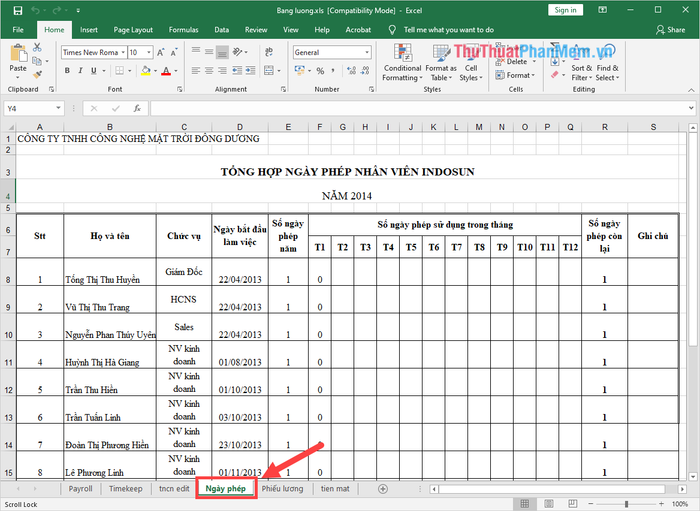Click the Increase Indent icon
This screenshot has width=700, height=511.
[250, 71]
